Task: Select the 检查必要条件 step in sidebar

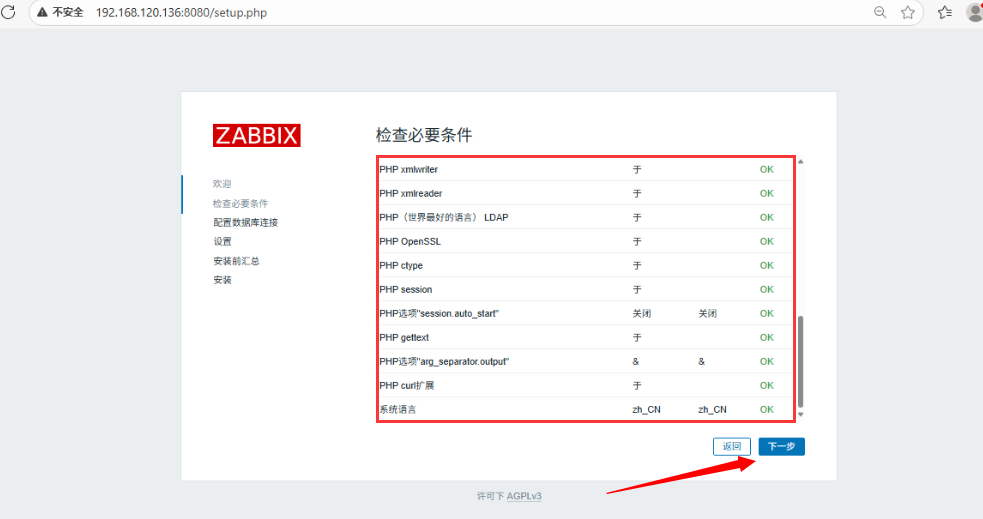Action: coord(240,203)
